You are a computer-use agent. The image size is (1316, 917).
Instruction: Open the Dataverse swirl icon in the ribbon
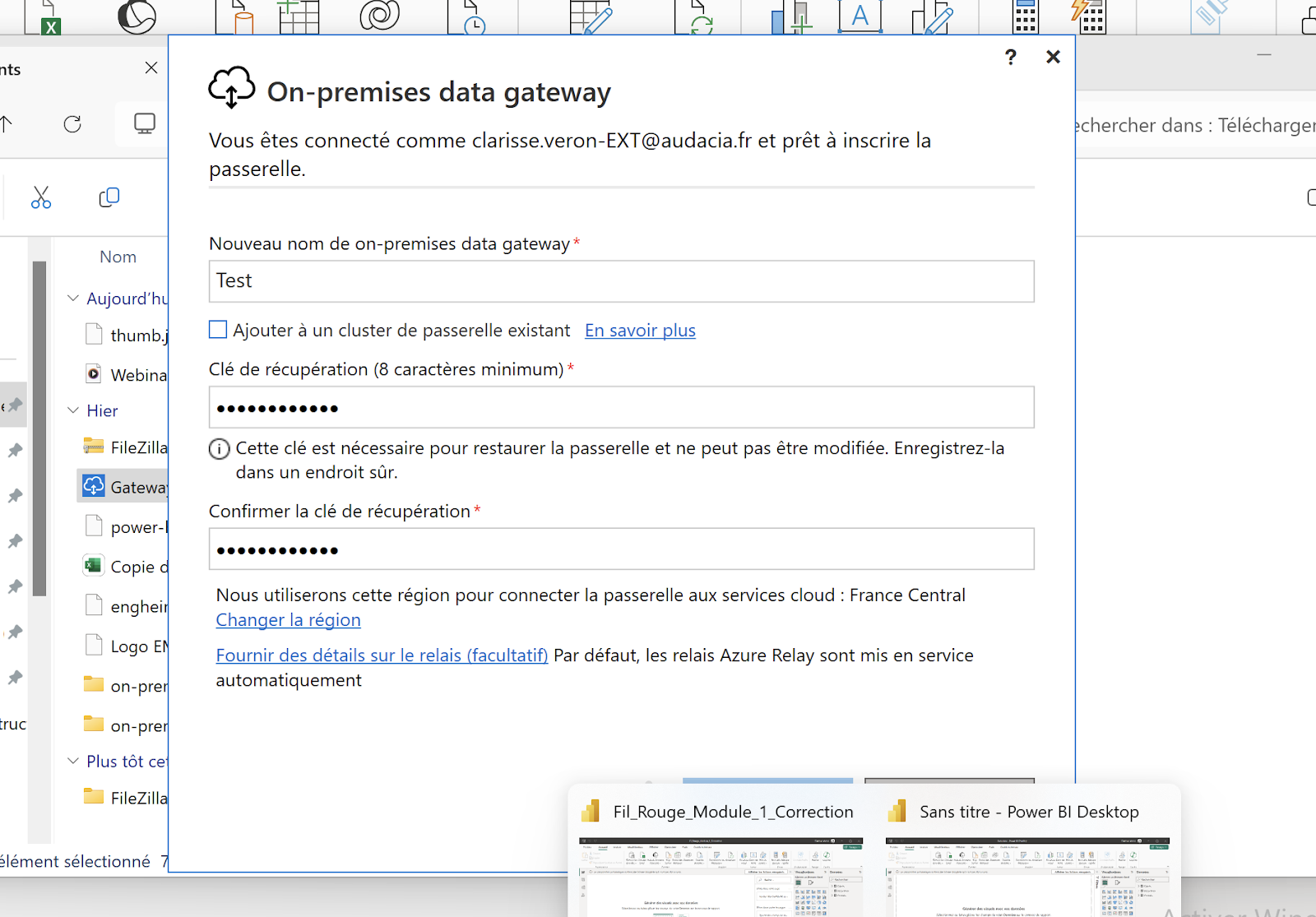tap(380, 15)
